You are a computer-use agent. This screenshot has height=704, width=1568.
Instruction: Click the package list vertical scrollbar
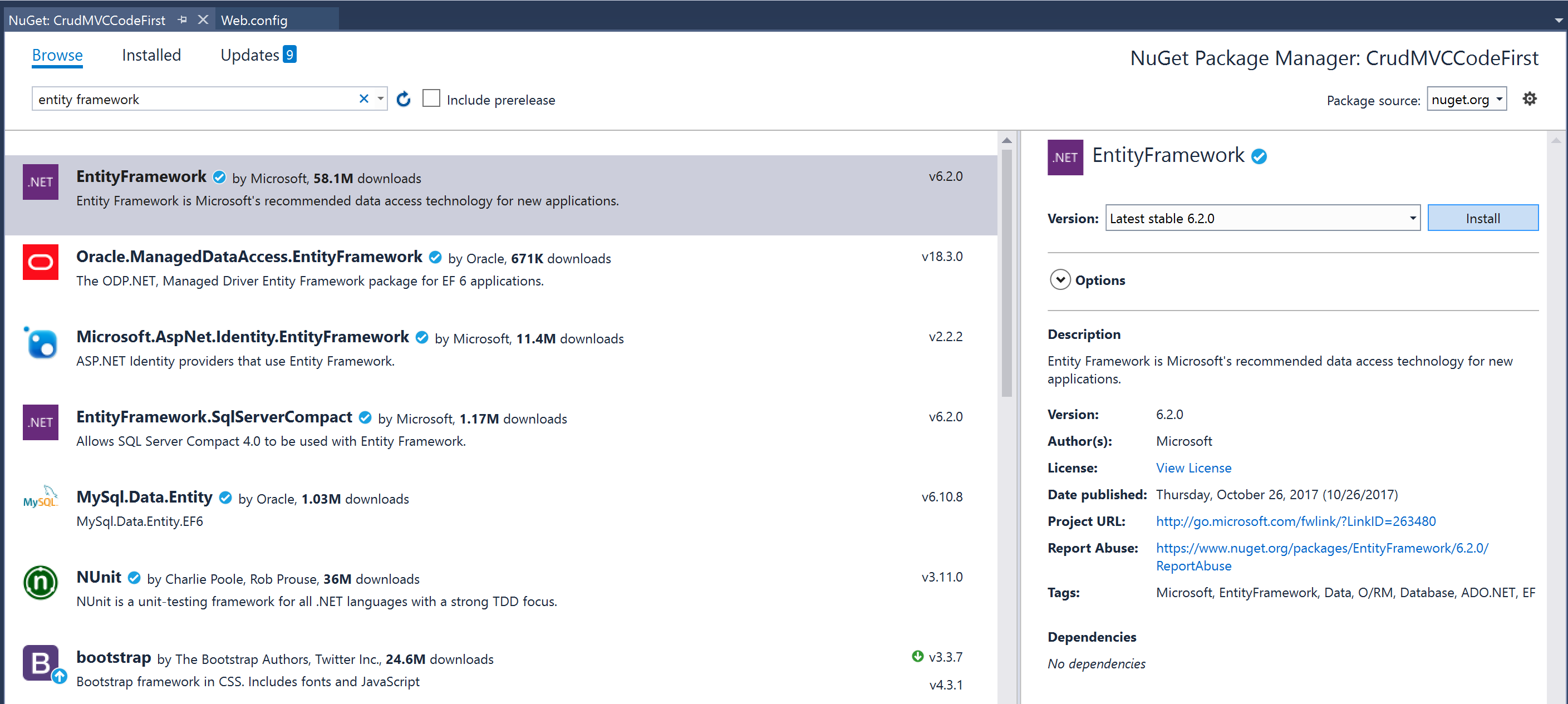pyautogui.click(x=1006, y=274)
